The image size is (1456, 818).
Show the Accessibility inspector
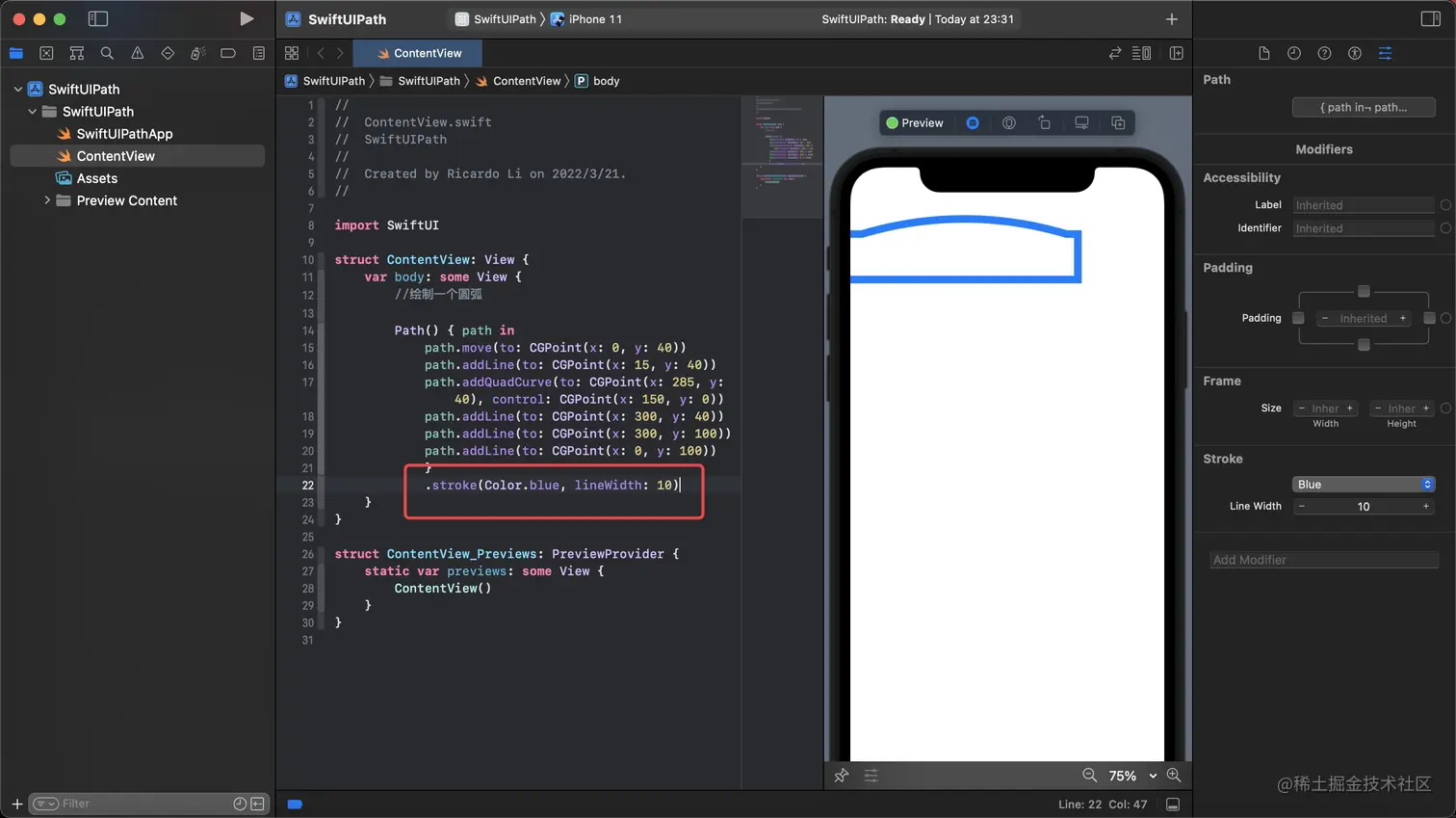click(x=1355, y=53)
